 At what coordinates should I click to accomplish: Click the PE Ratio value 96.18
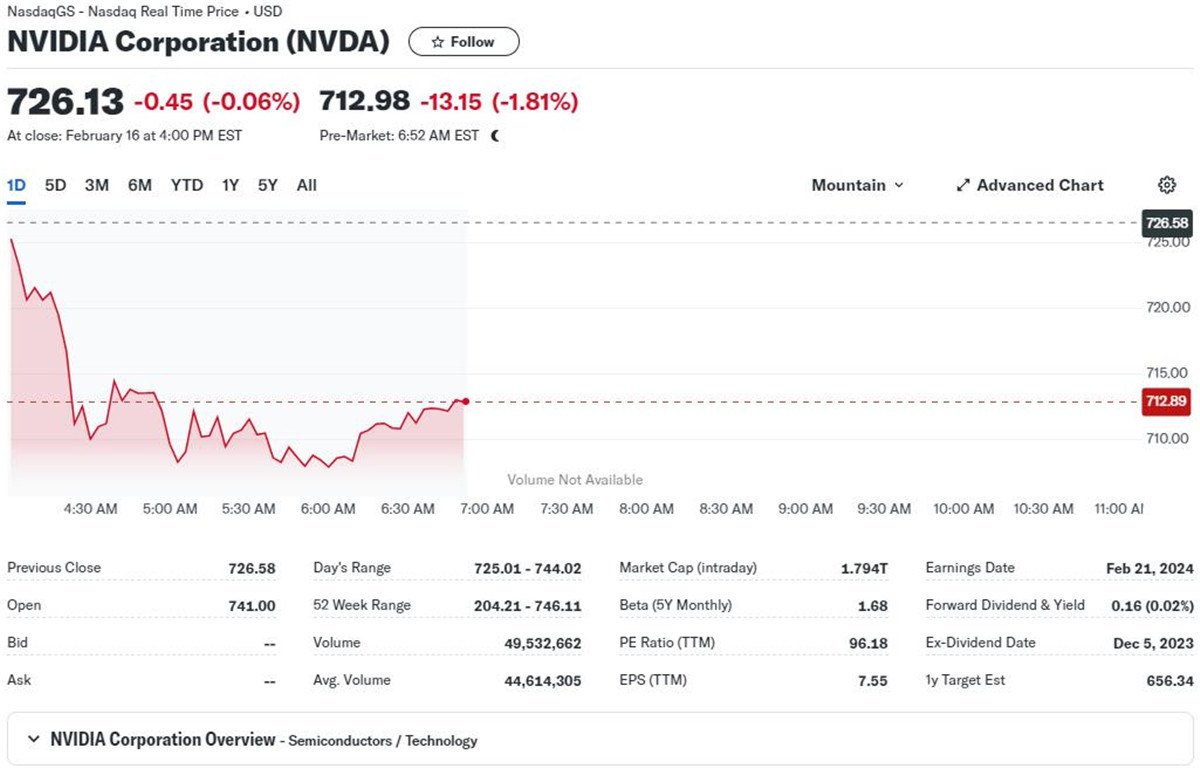click(x=868, y=643)
